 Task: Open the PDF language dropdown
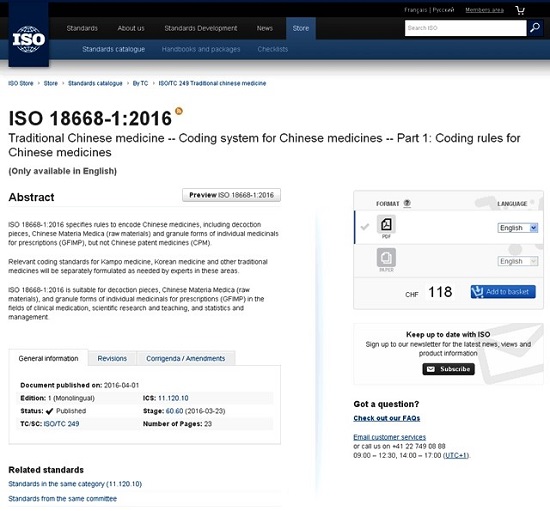tap(518, 228)
